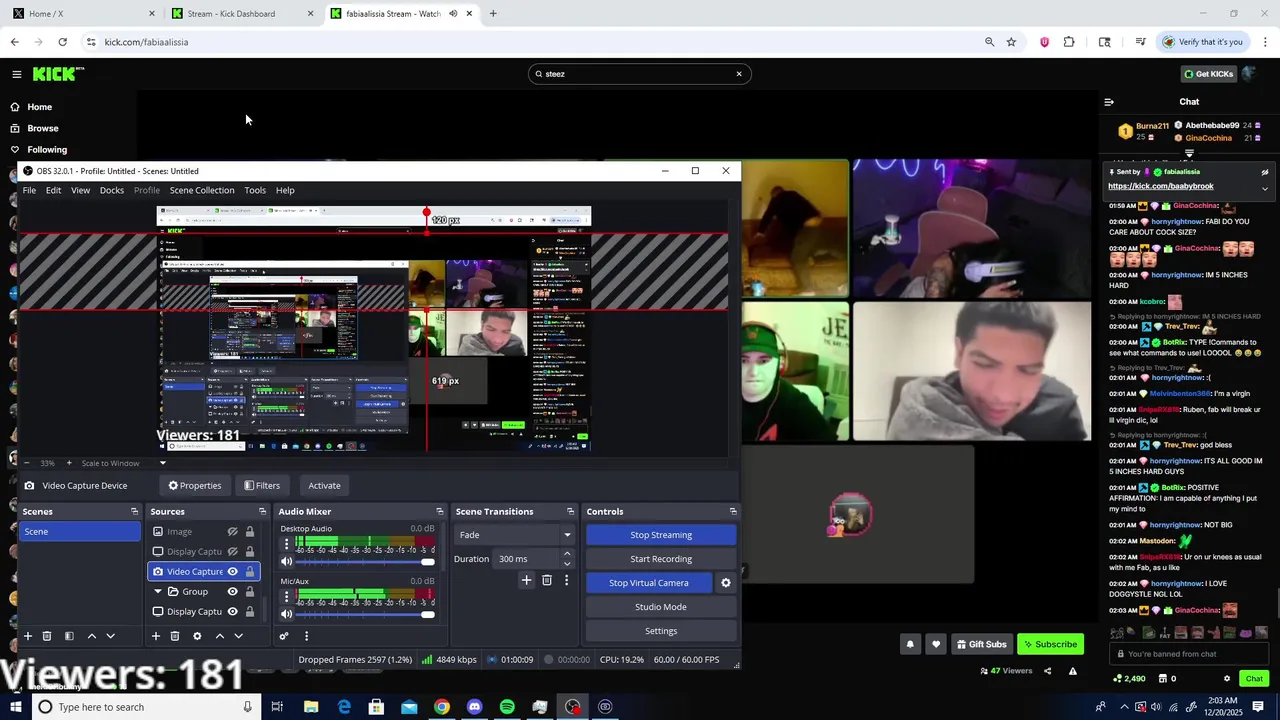
Task: Open Properties of Video Capture Device
Action: 195,485
